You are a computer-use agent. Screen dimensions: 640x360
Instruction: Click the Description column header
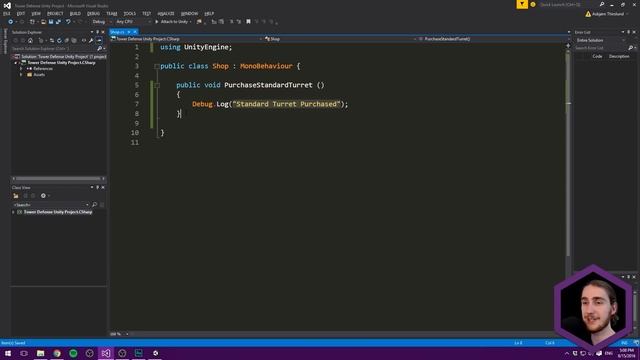619,56
